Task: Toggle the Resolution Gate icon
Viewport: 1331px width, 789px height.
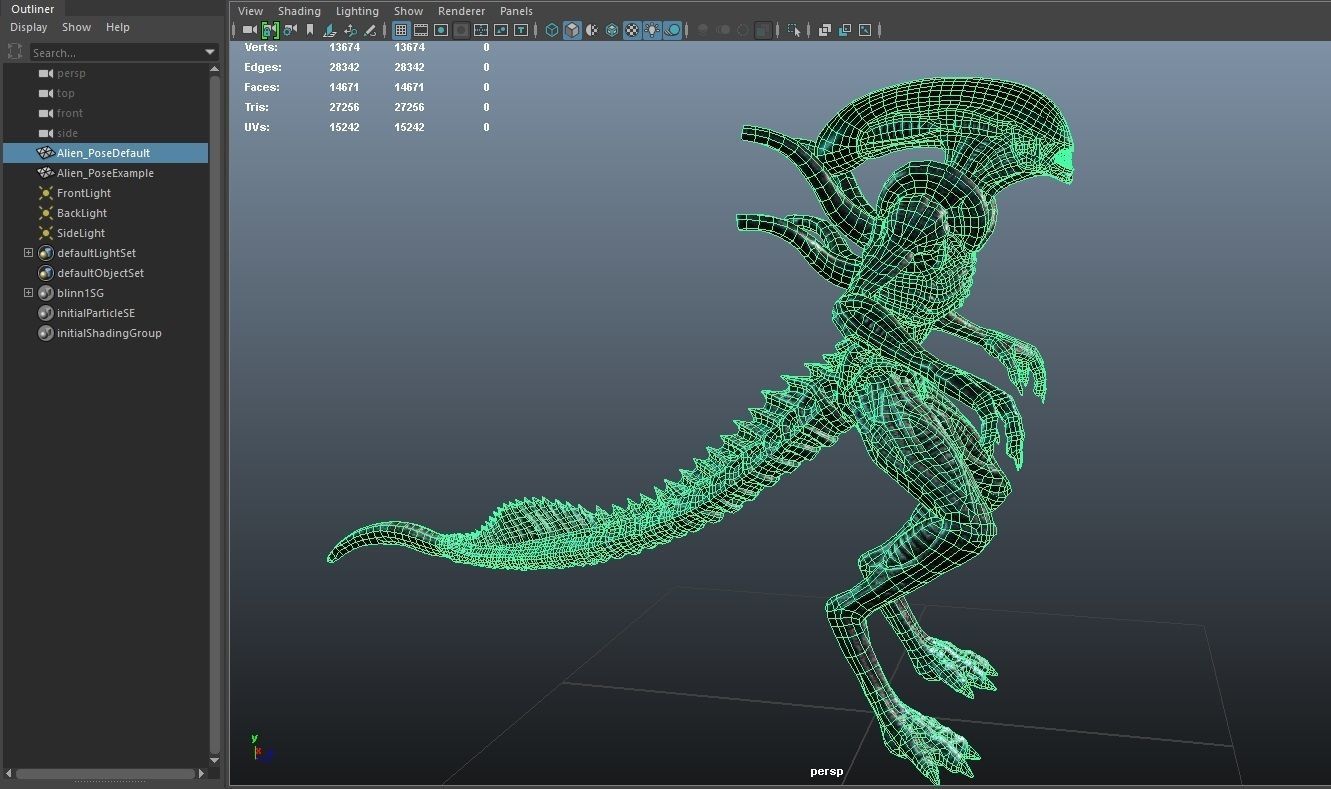Action: click(441, 30)
